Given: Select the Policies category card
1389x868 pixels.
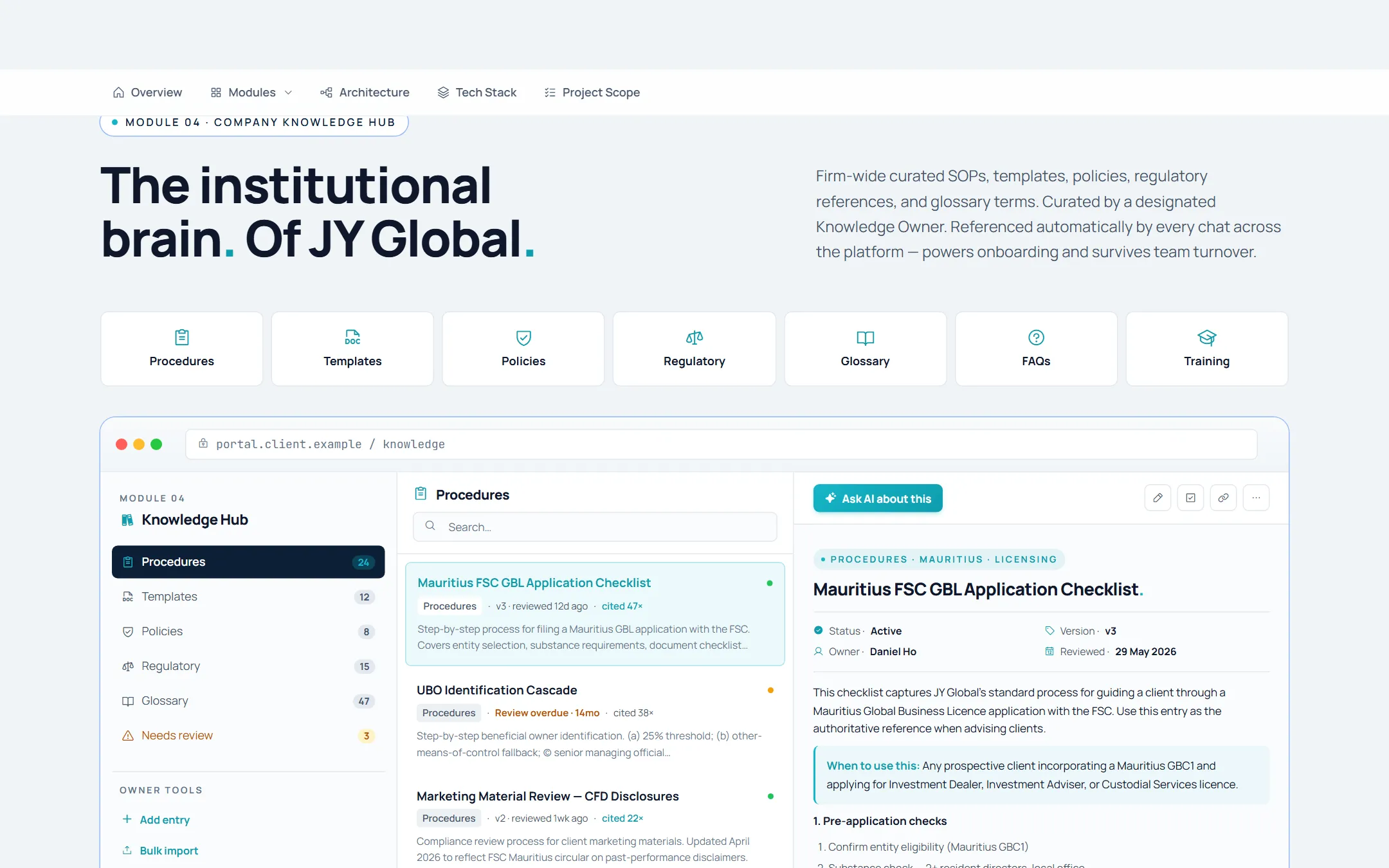Looking at the screenshot, I should coord(523,348).
